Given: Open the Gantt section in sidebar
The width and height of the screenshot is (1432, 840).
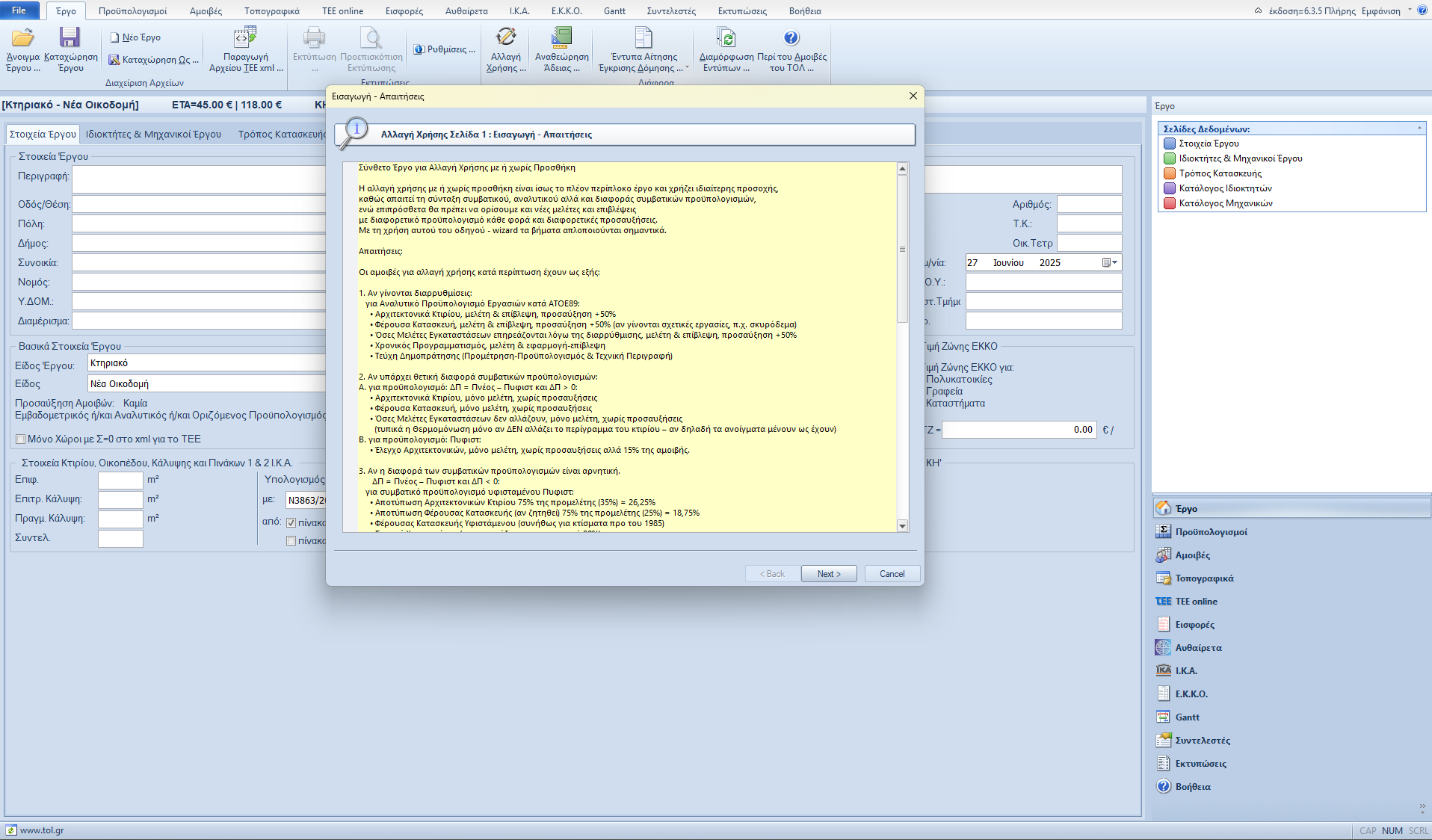Looking at the screenshot, I should (1187, 717).
